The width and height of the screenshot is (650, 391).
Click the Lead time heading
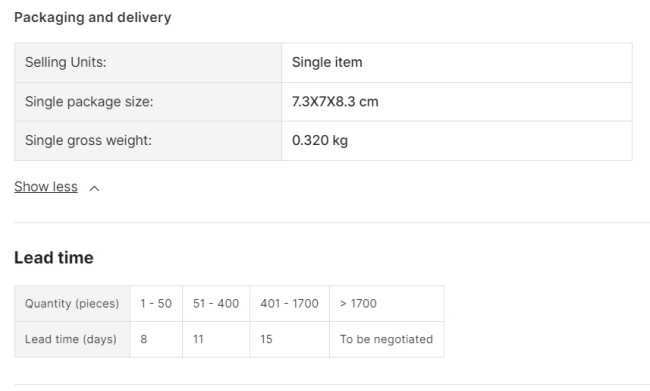click(54, 257)
